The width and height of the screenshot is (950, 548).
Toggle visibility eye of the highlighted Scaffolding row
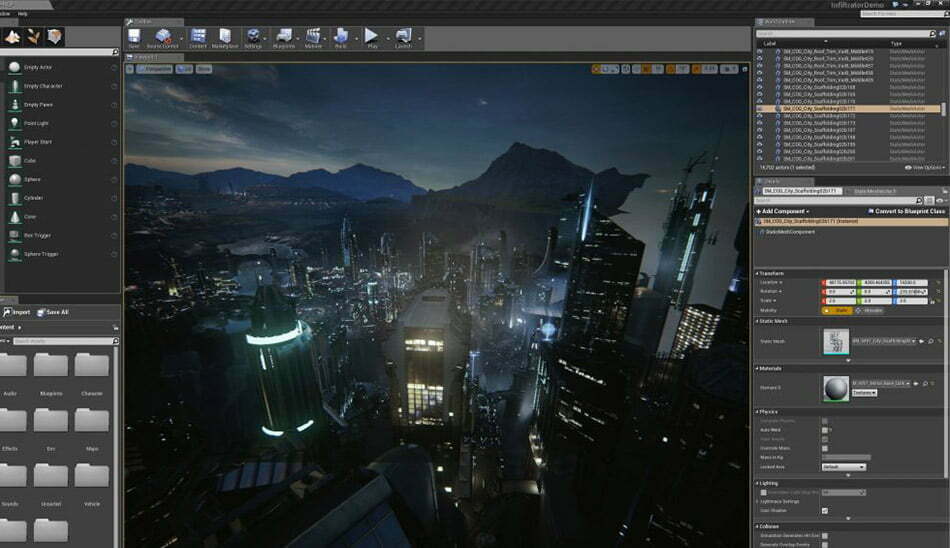[760, 109]
